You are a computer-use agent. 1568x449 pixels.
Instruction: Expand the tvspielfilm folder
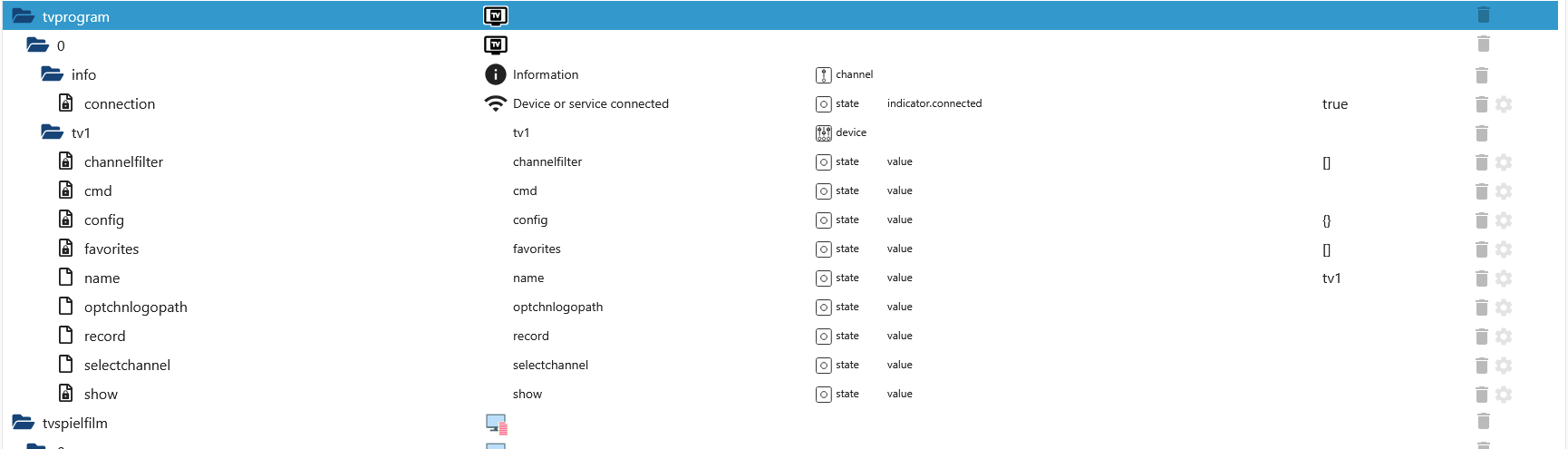click(24, 423)
